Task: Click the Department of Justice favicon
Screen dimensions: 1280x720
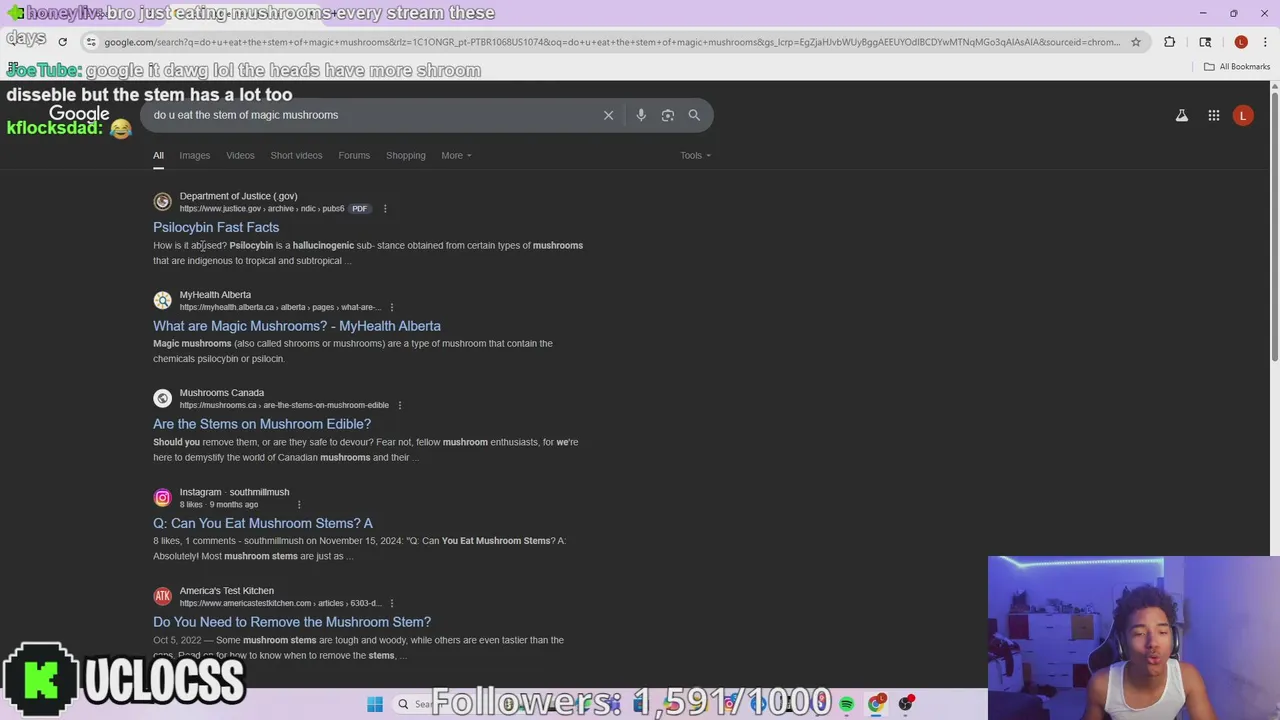Action: pos(162,202)
